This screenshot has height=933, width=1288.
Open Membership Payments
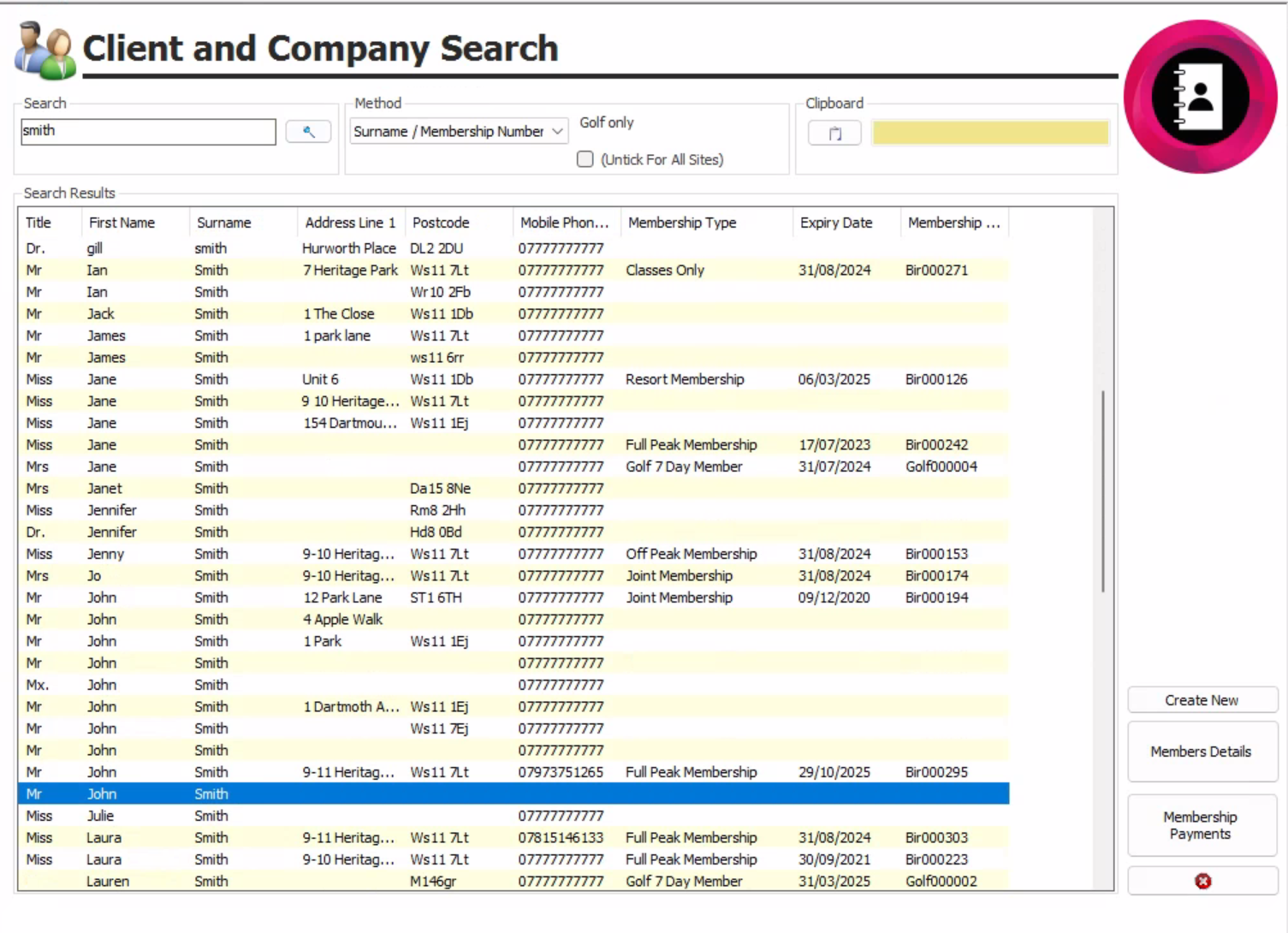pos(1202,825)
